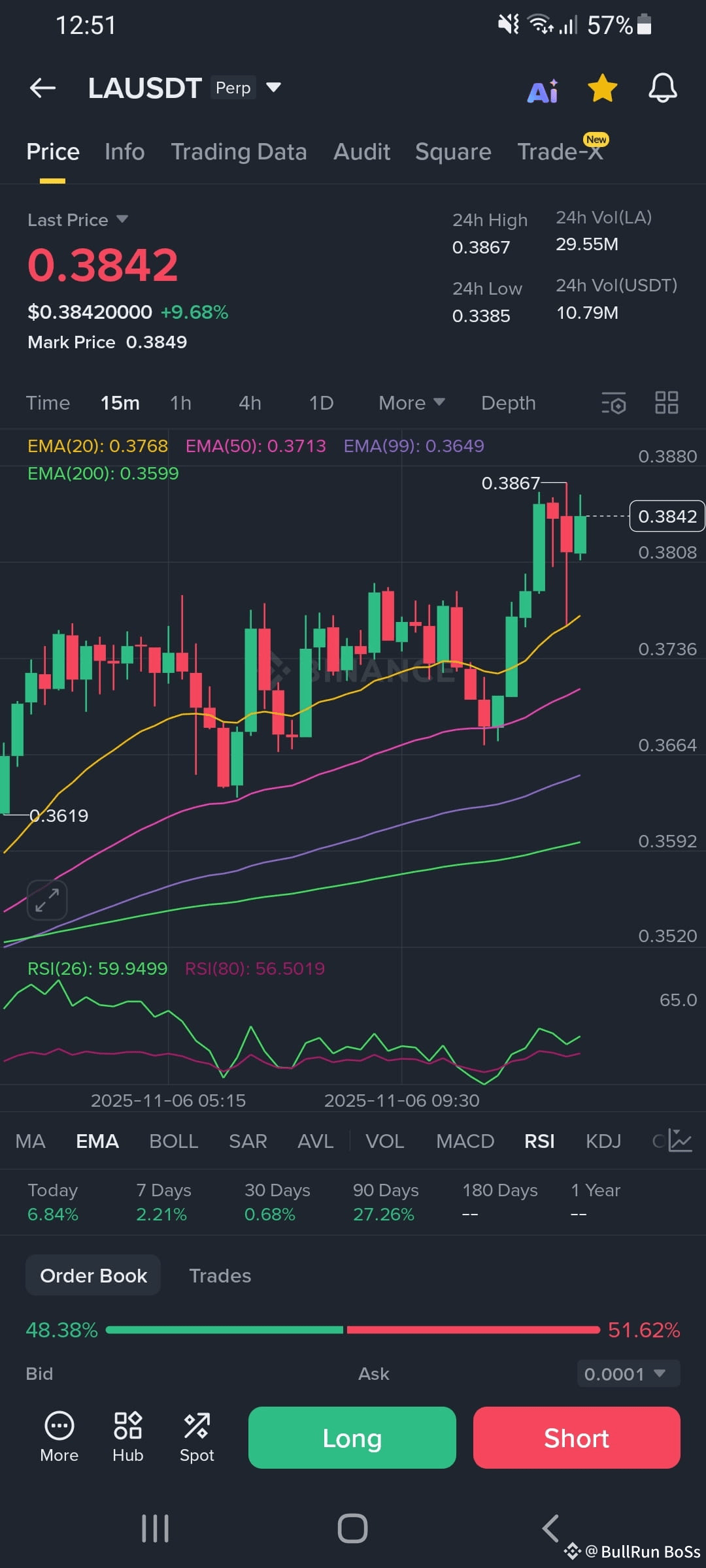Tap the 30 Days 0.68% performance

click(x=277, y=1202)
